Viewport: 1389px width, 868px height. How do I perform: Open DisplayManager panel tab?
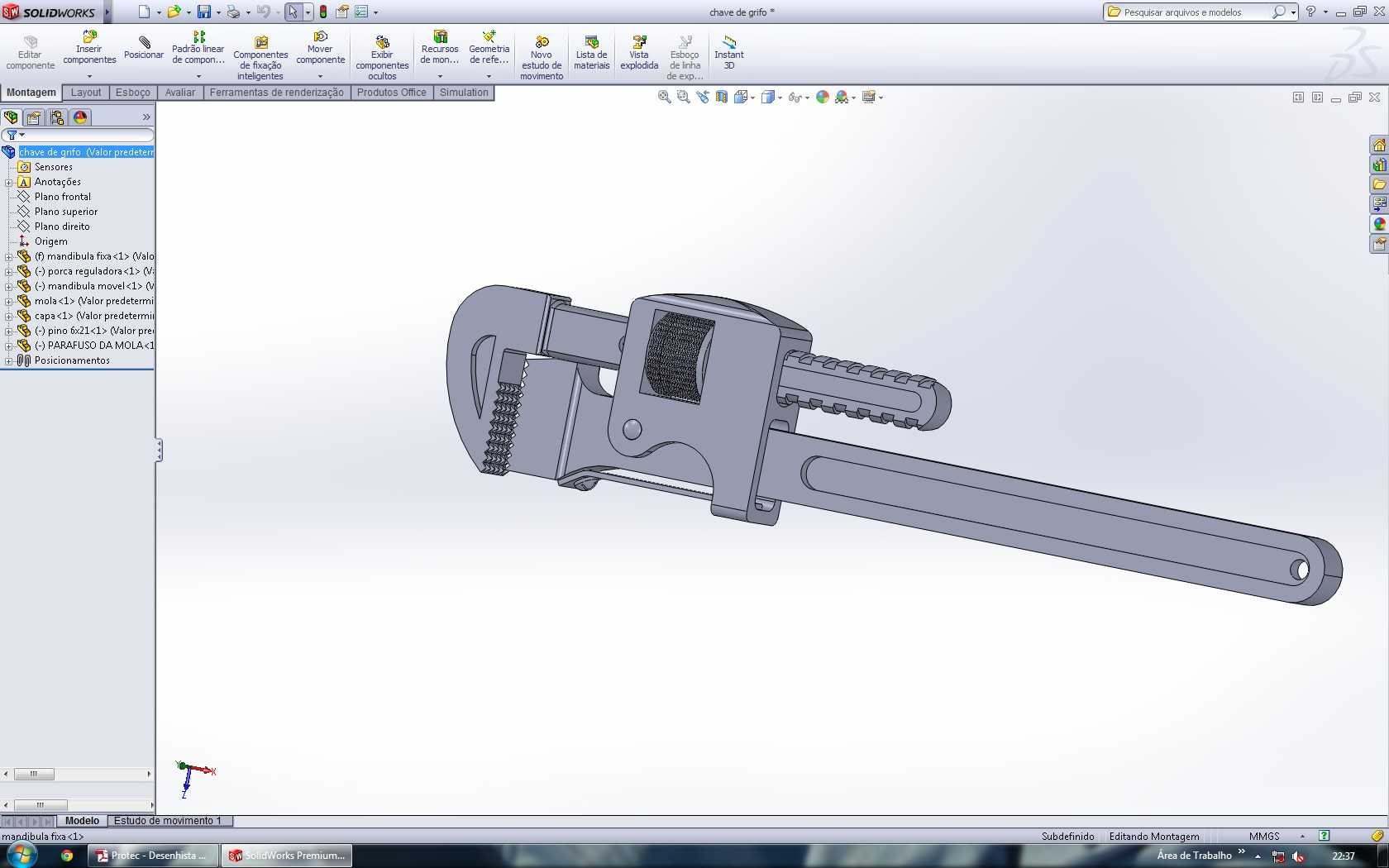coord(80,117)
